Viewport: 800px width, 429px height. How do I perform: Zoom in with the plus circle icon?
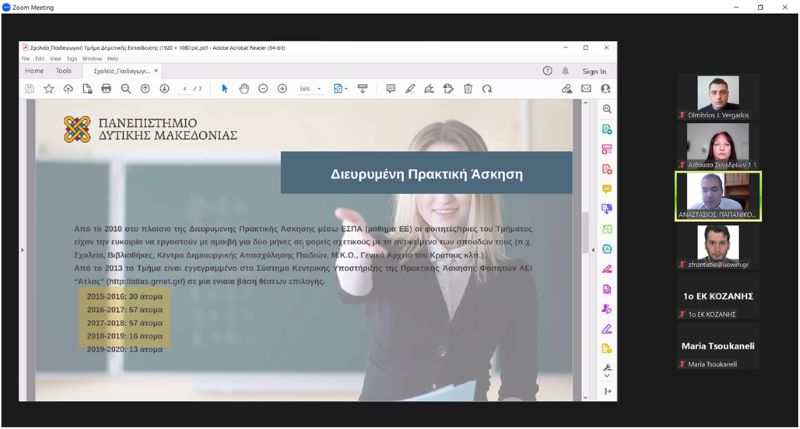pyautogui.click(x=282, y=89)
